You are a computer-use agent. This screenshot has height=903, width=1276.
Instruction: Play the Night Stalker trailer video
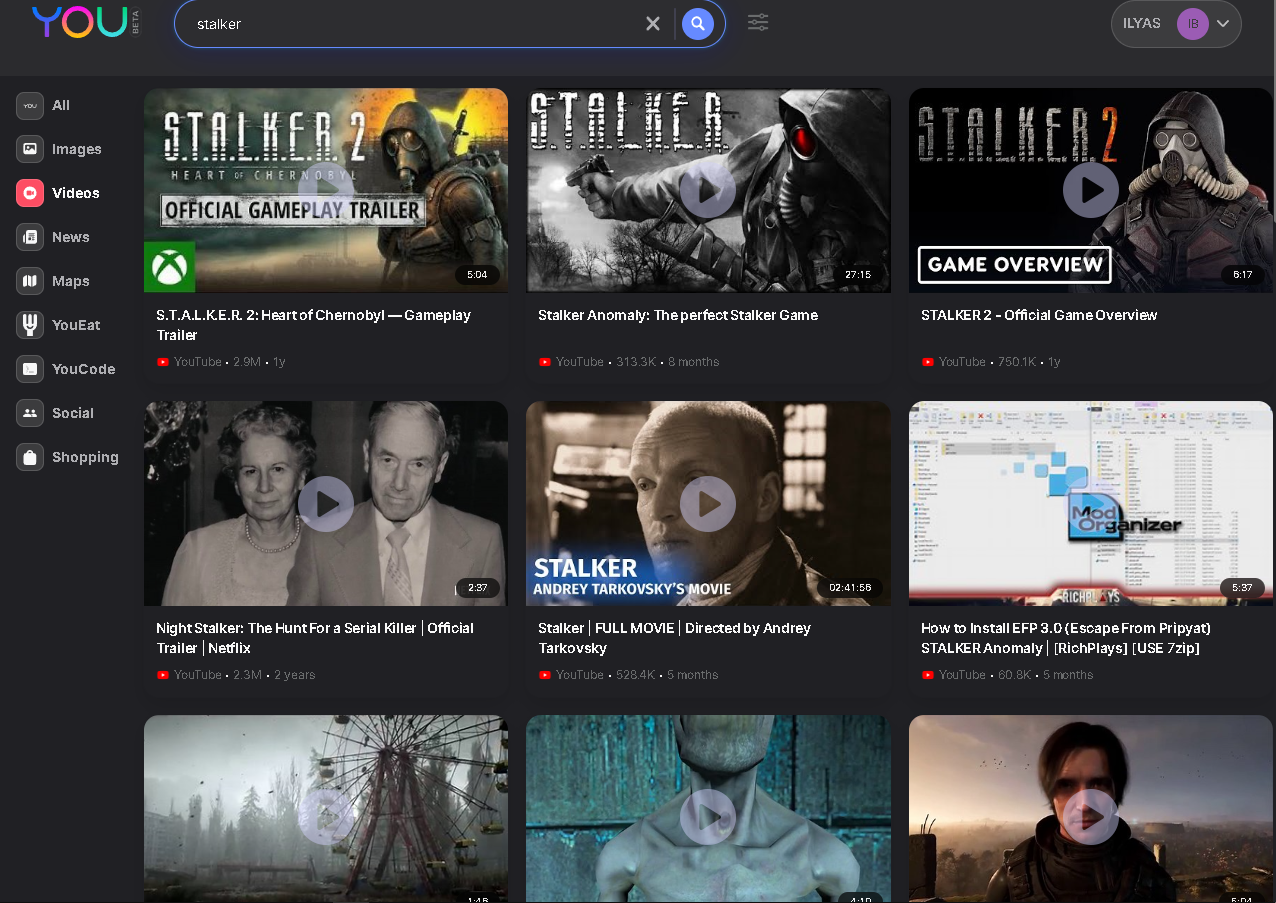click(326, 503)
